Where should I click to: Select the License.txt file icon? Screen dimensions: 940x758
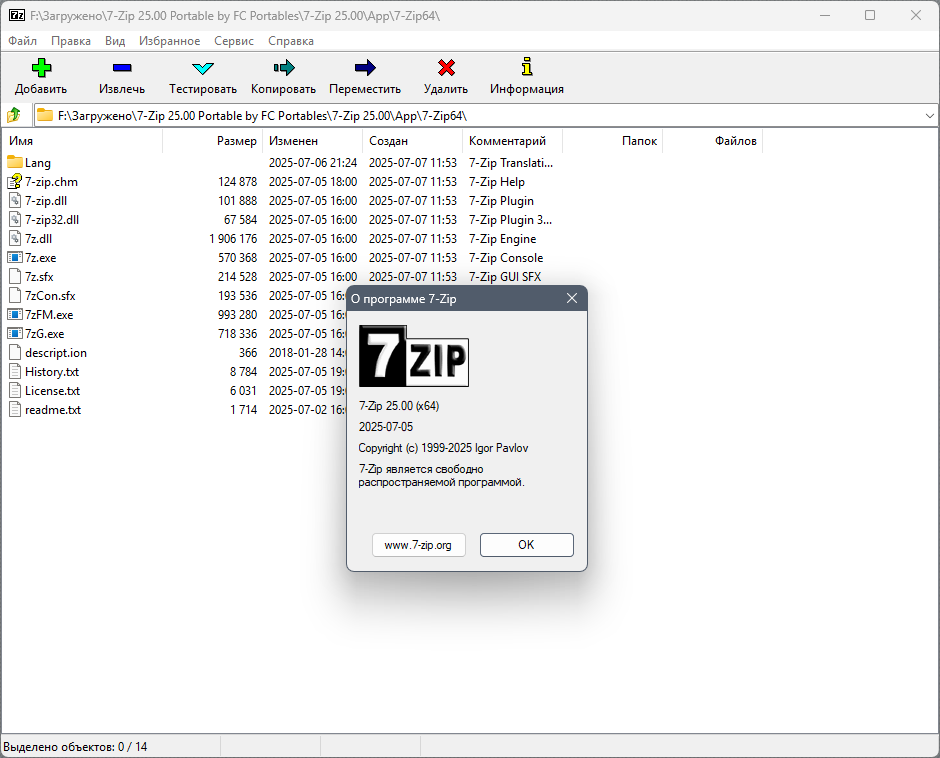tap(14, 390)
